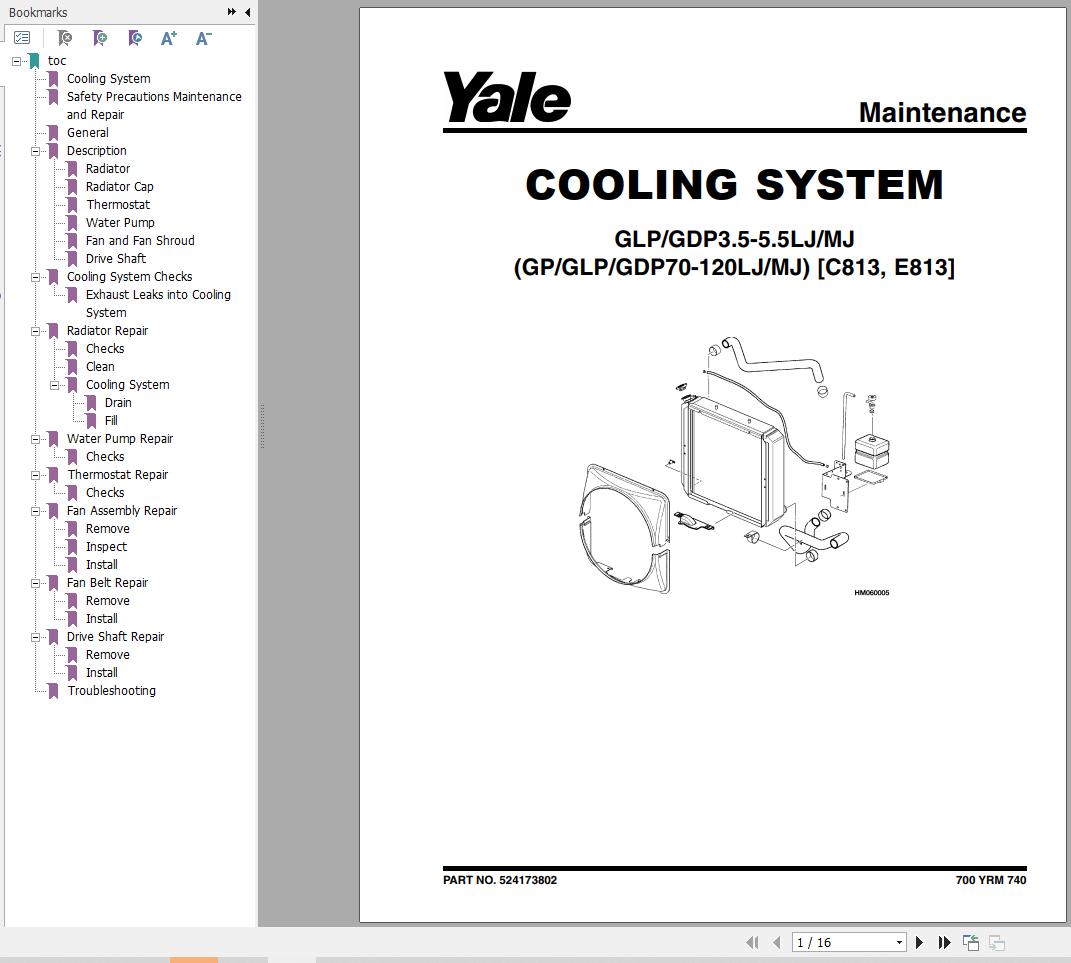
Task: Click the previous view icon
Action: 971,943
